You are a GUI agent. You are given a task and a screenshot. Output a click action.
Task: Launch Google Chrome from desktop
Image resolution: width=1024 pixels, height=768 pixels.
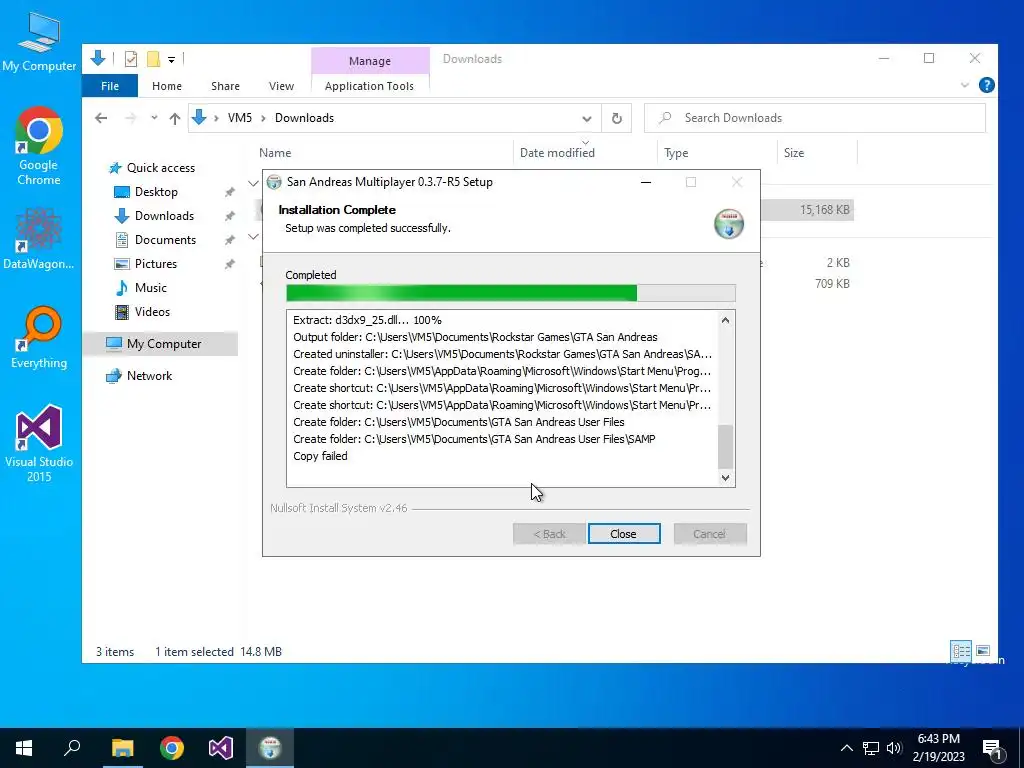(x=39, y=146)
